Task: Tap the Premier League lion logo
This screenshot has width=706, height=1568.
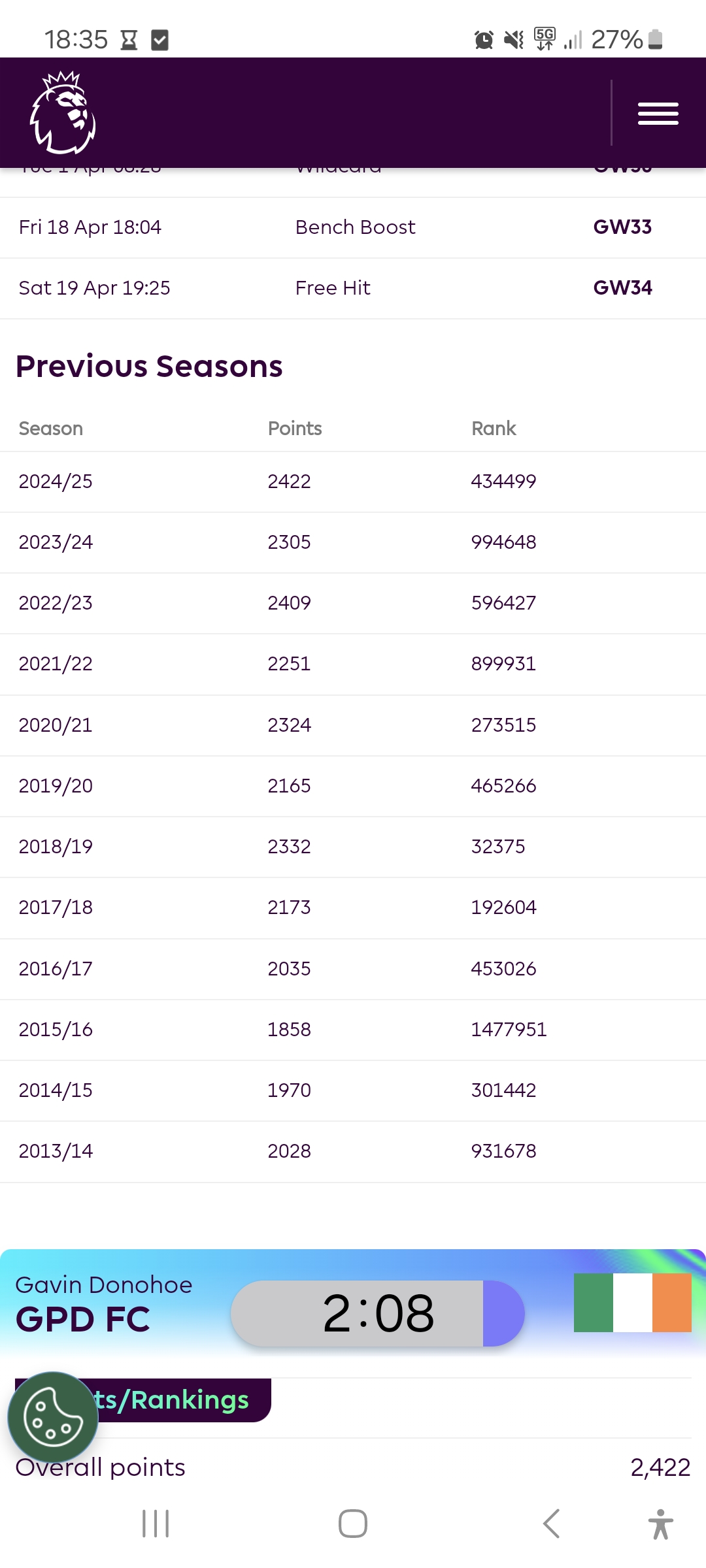Action: point(63,112)
